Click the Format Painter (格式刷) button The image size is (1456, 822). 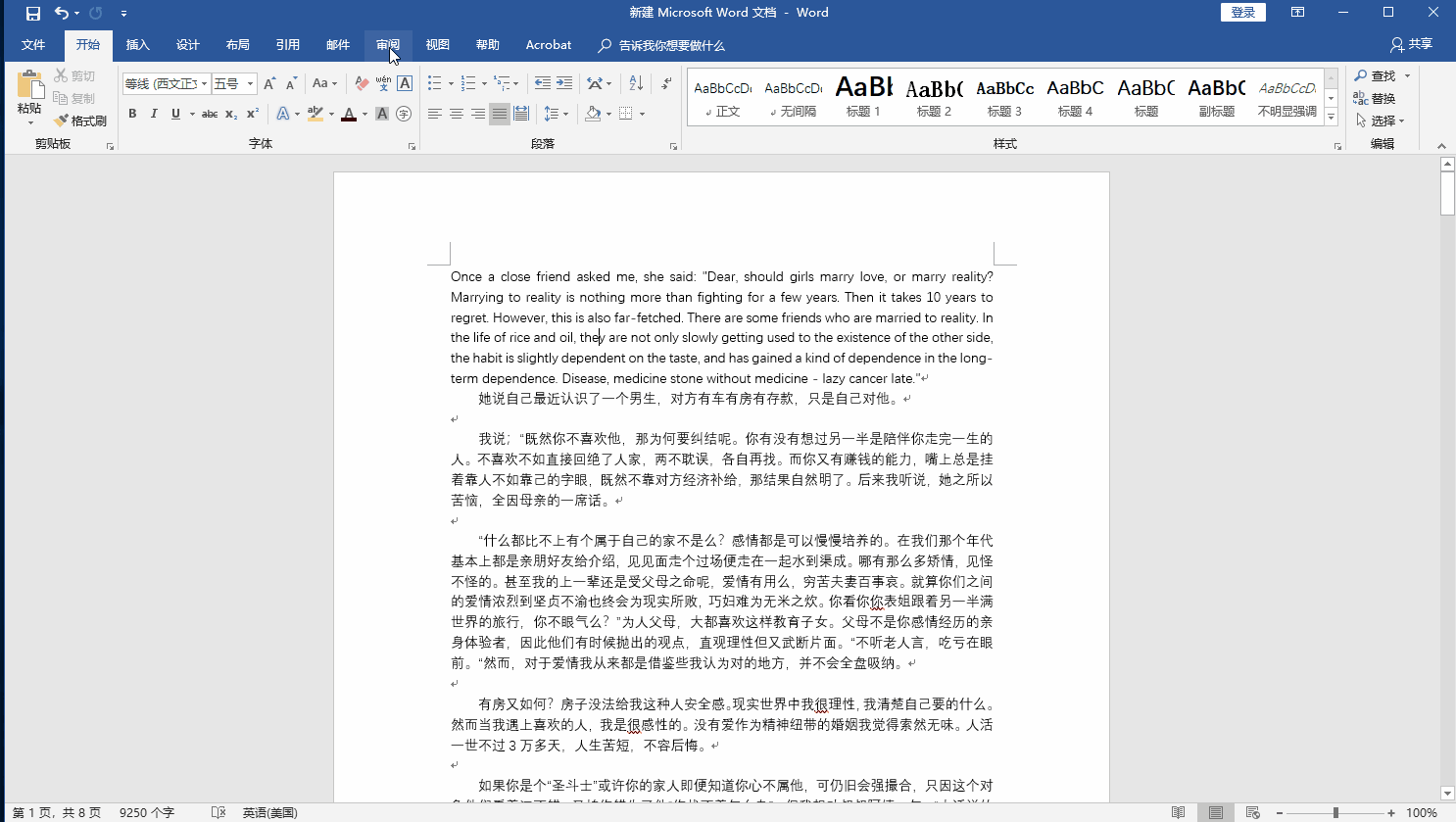click(x=80, y=121)
